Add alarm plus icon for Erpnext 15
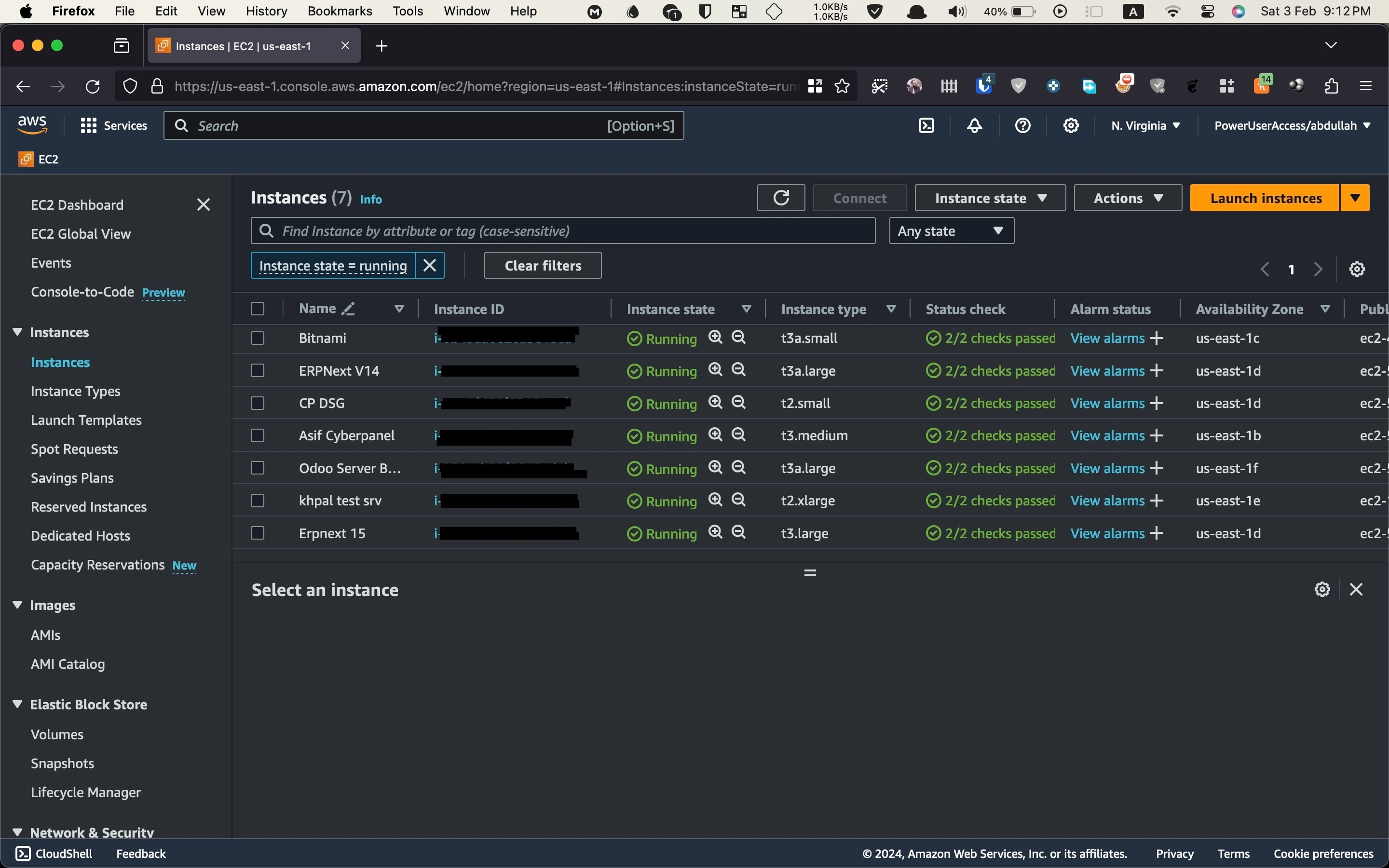1389x868 pixels. (1157, 533)
